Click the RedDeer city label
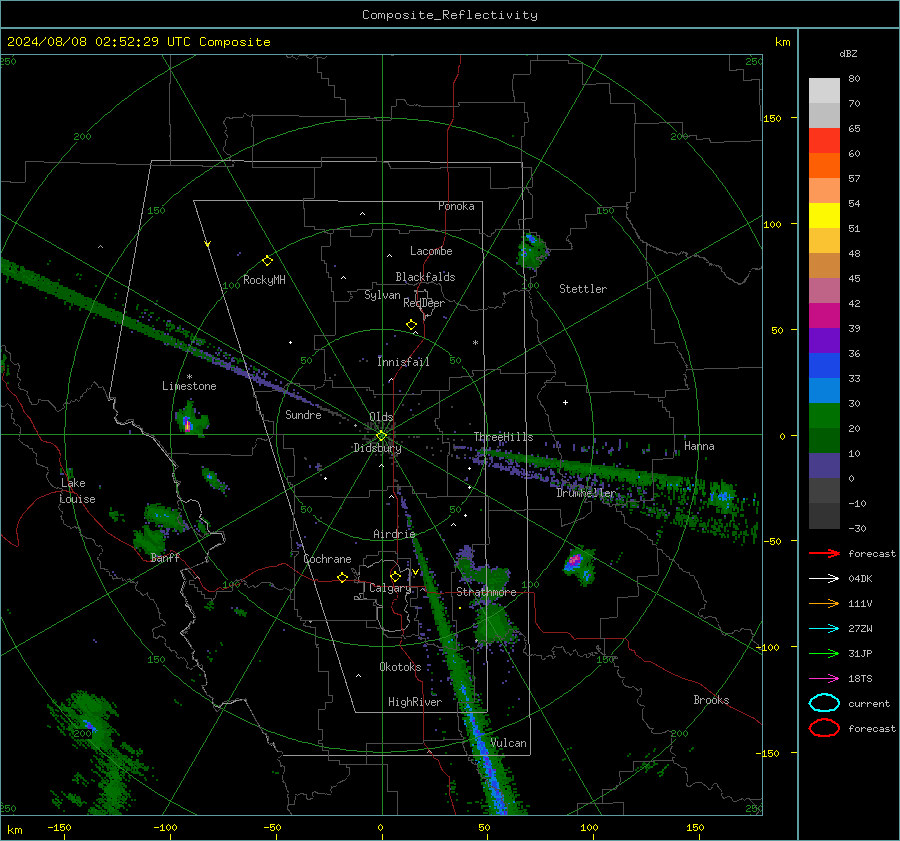Screen dimensions: 900x841 [x=424, y=303]
